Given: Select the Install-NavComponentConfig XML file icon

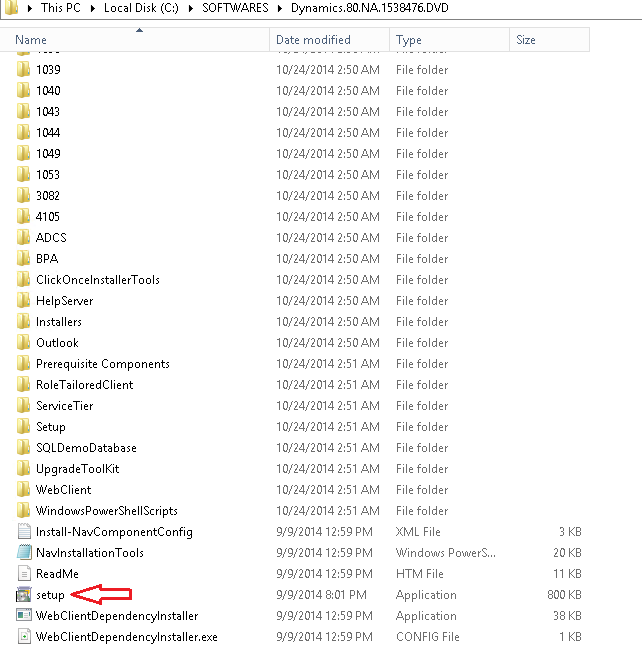Looking at the screenshot, I should coord(24,532).
